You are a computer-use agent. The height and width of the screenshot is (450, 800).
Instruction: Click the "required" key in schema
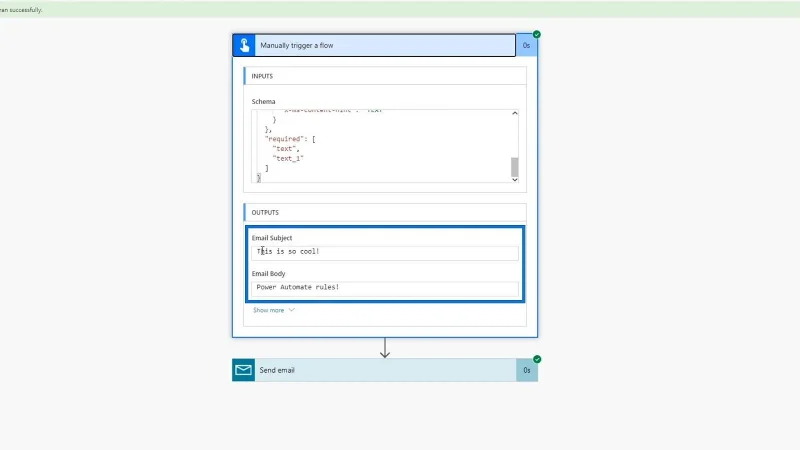point(286,139)
